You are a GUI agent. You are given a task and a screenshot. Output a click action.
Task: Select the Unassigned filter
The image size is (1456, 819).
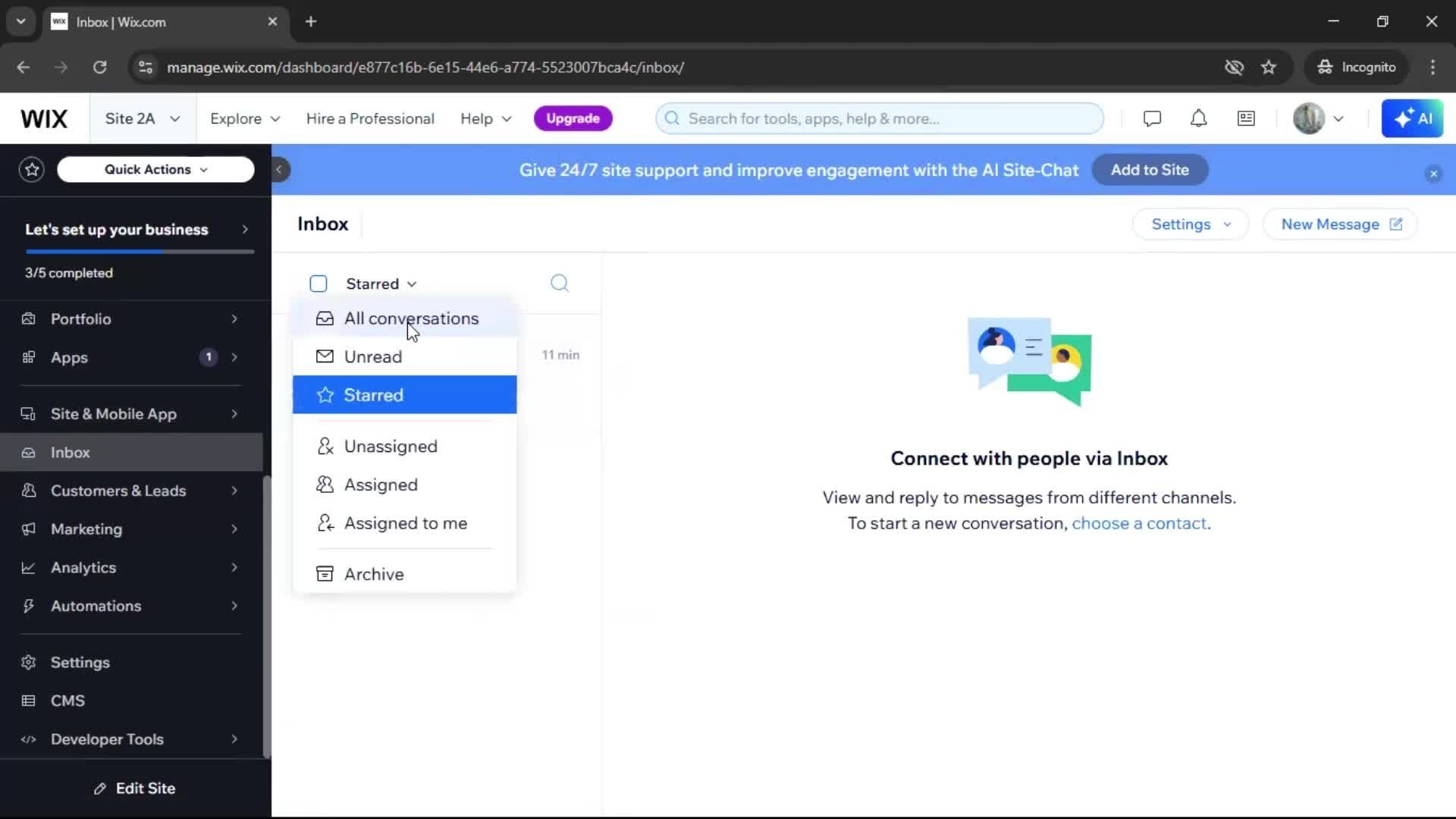click(x=405, y=447)
